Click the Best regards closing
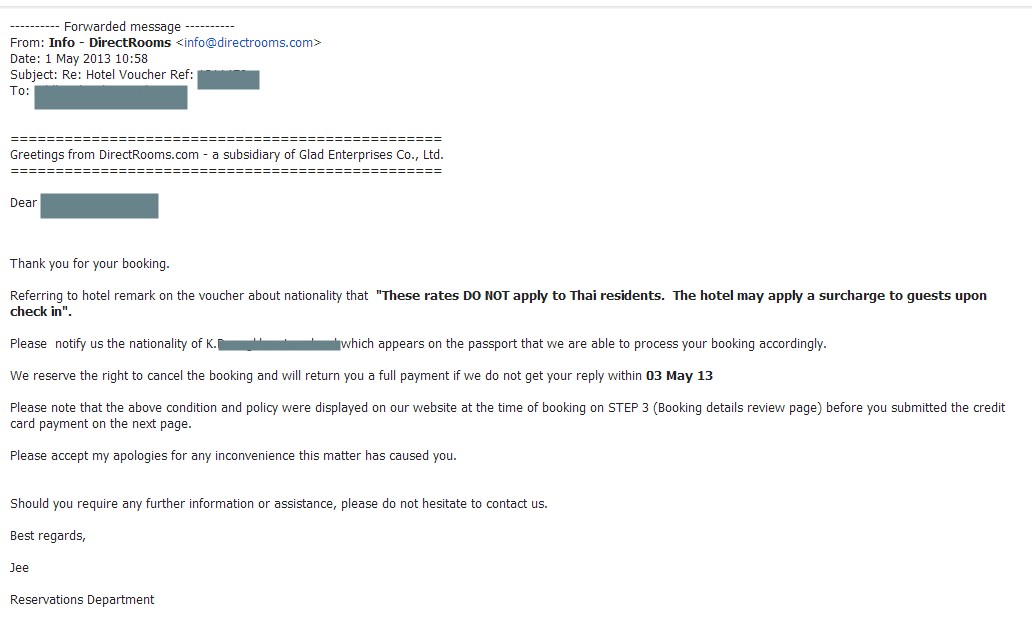This screenshot has height=629, width=1032. click(48, 536)
